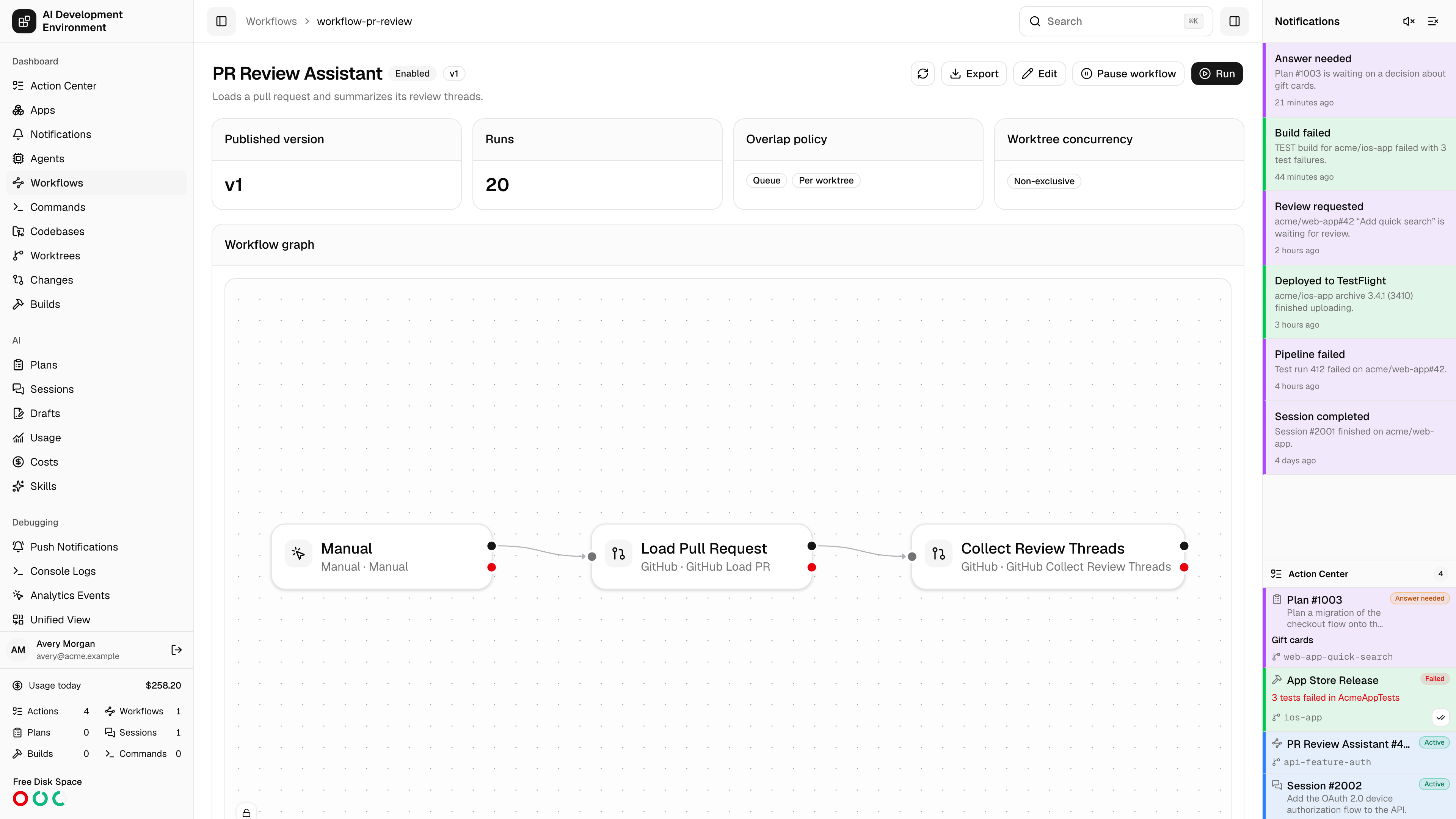Run the PR Review Assistant workflow
Viewport: 1456px width, 819px height.
pyautogui.click(x=1216, y=74)
